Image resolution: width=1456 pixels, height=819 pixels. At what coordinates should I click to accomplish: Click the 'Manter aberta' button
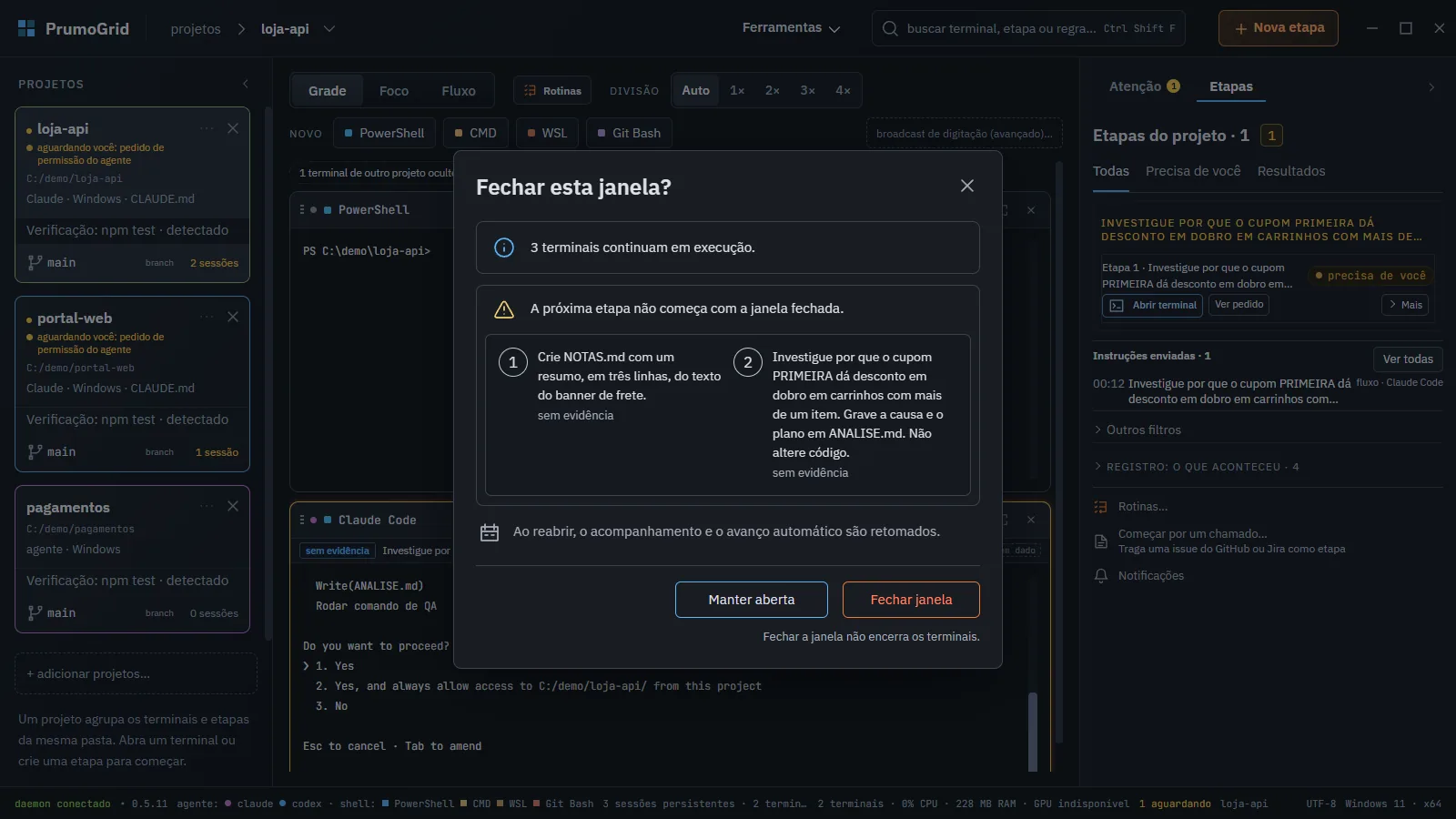[752, 600]
